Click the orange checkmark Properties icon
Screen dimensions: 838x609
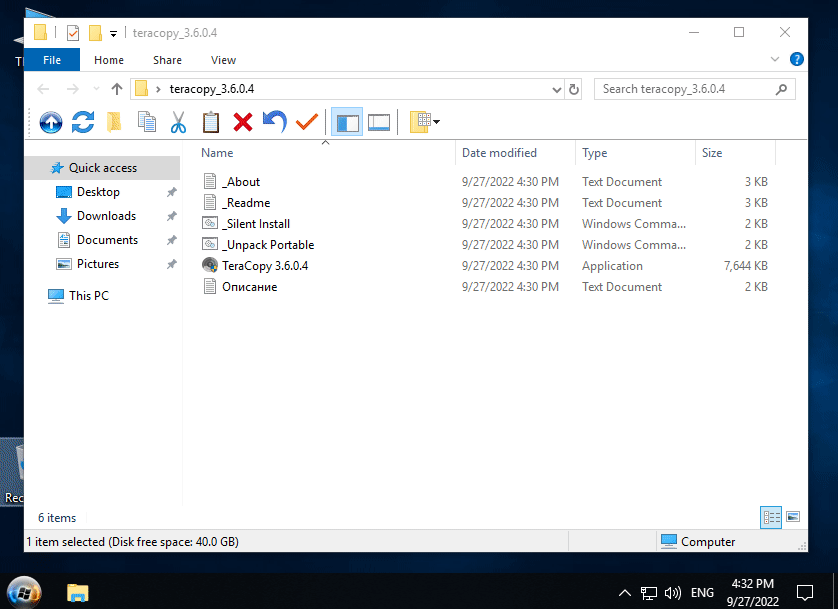[x=307, y=122]
